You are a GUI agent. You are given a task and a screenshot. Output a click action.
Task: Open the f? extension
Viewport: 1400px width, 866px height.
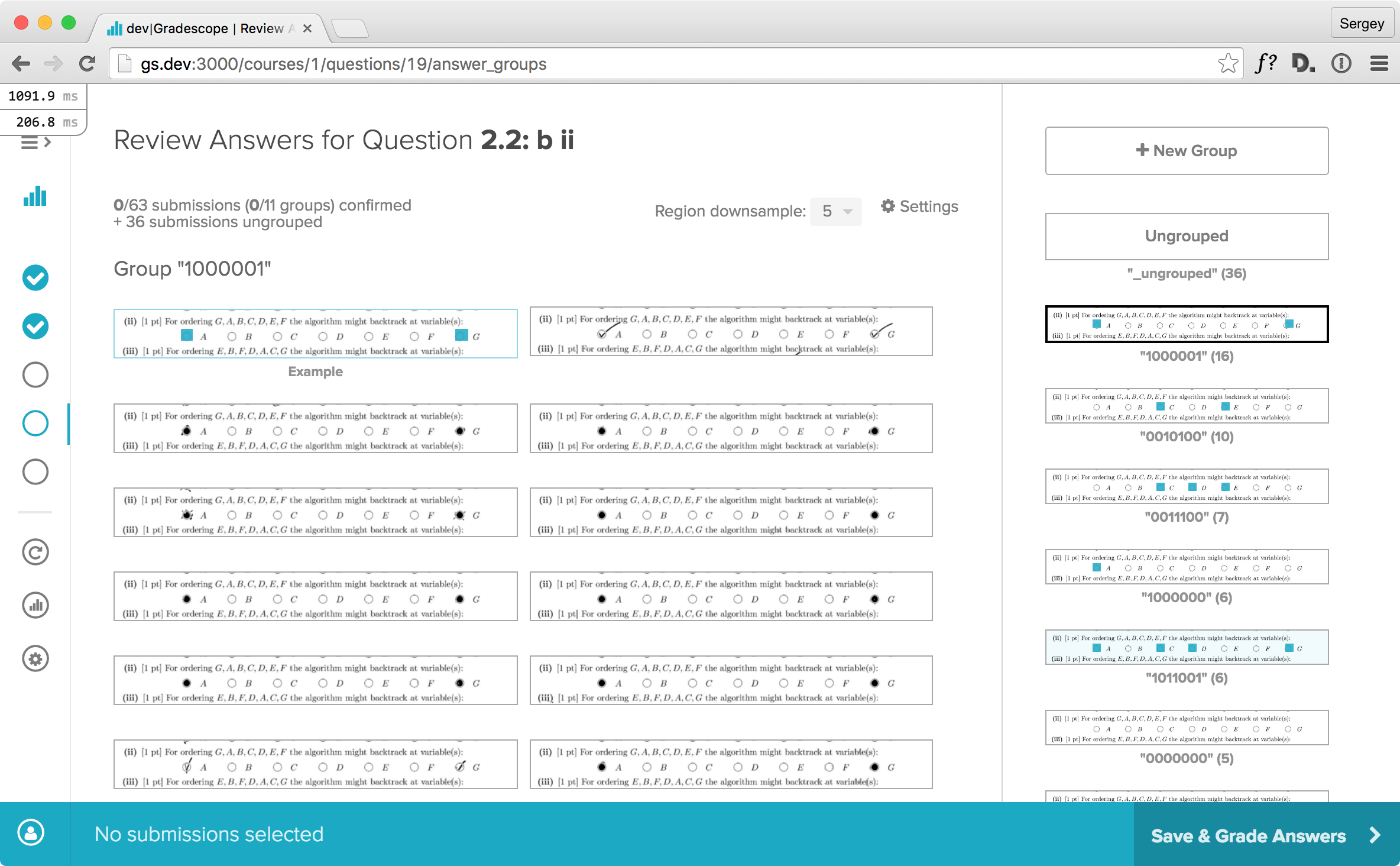tap(1266, 63)
